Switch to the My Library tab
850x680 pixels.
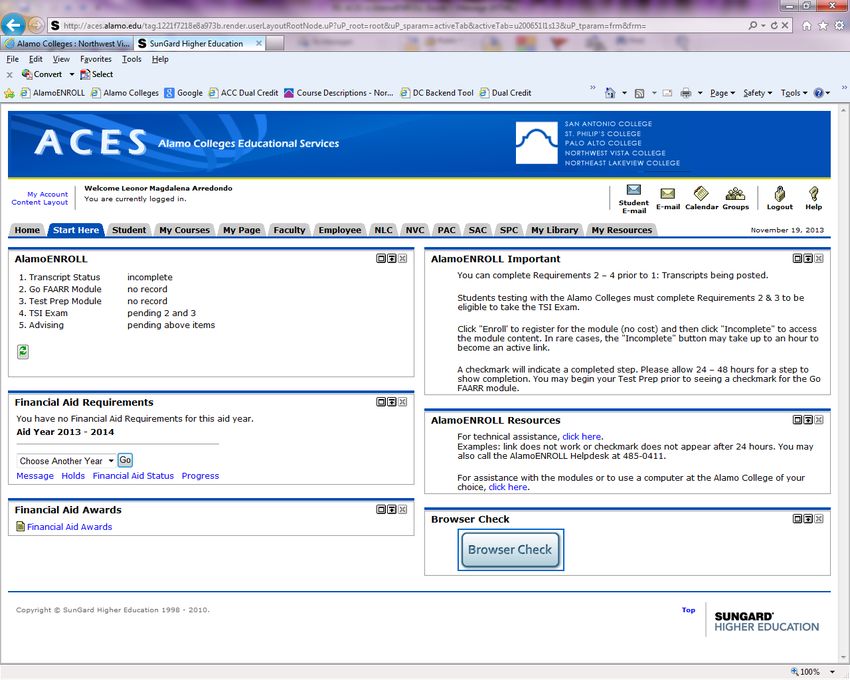(555, 230)
